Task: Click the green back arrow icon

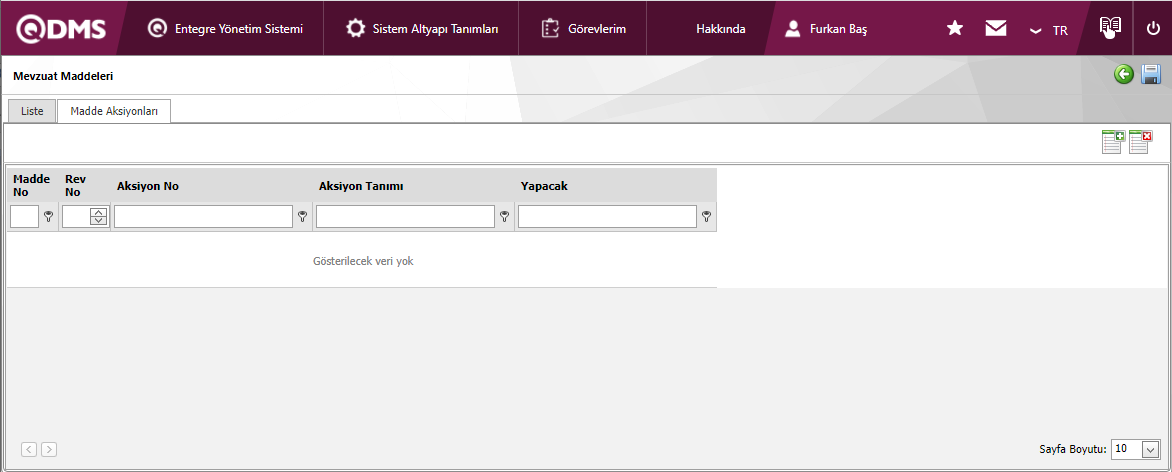Action: click(x=1123, y=74)
